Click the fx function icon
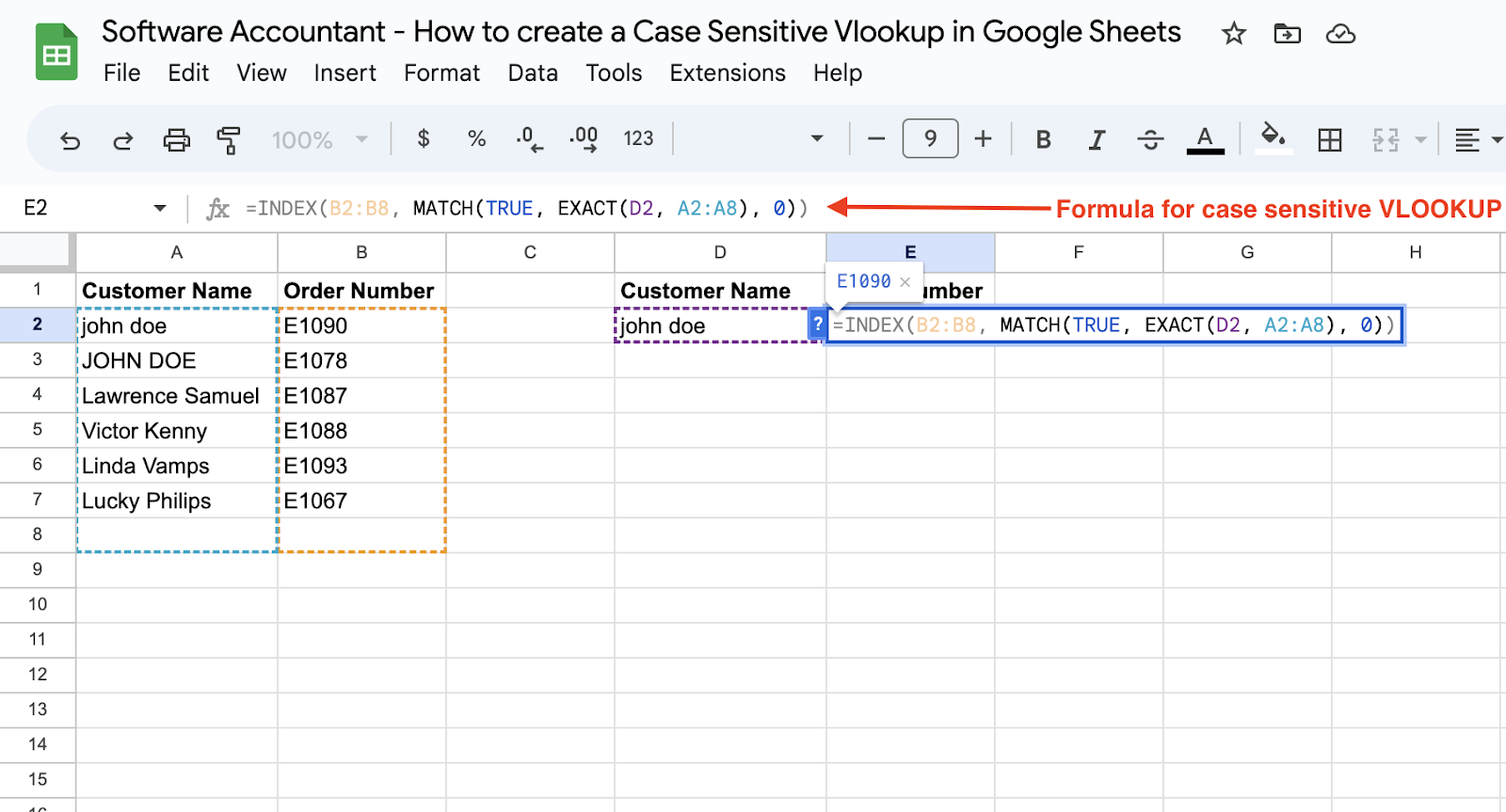 tap(217, 208)
